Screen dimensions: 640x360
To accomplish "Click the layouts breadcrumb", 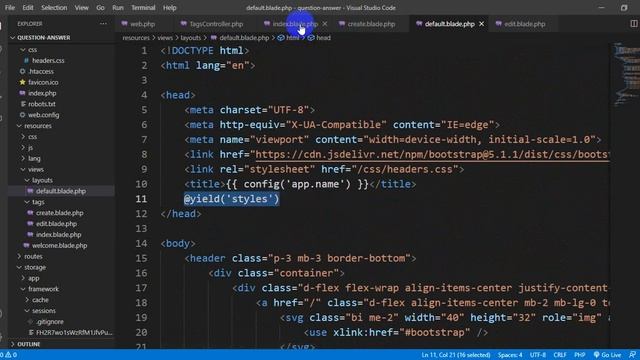I will pos(191,38).
